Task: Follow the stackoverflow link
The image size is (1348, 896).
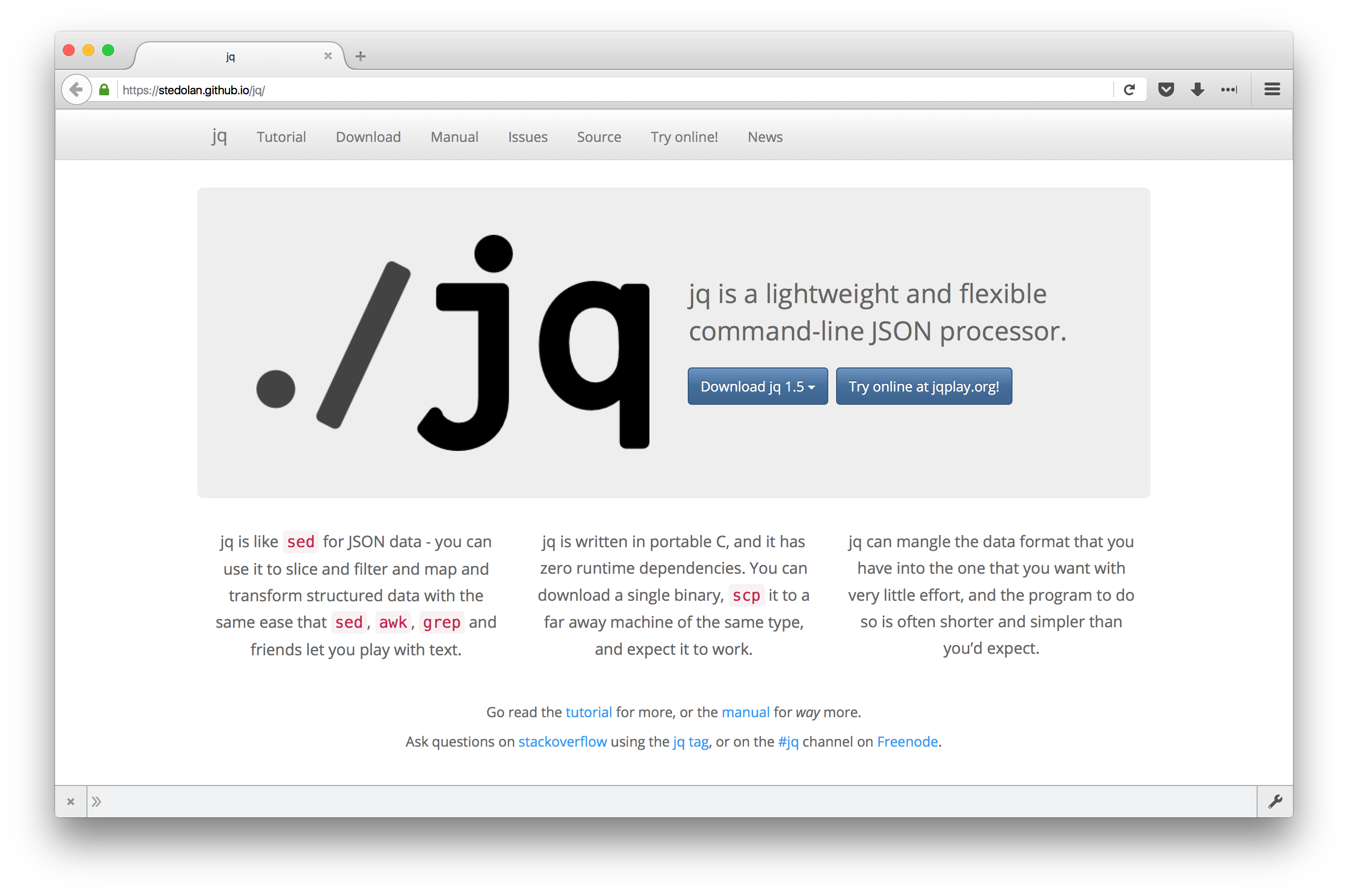Action: click(562, 742)
